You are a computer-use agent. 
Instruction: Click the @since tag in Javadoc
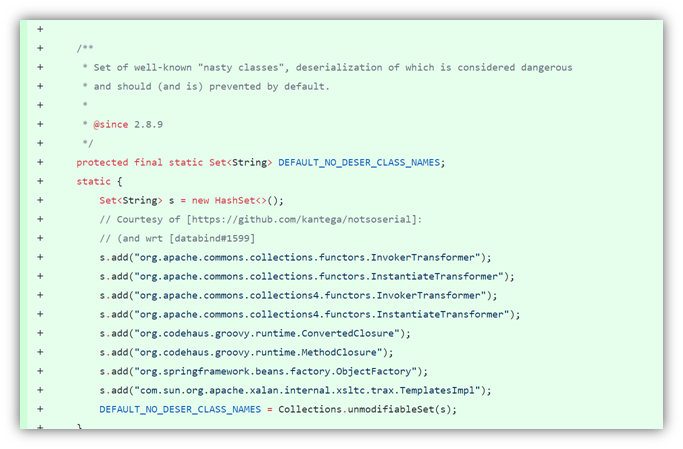pos(111,124)
